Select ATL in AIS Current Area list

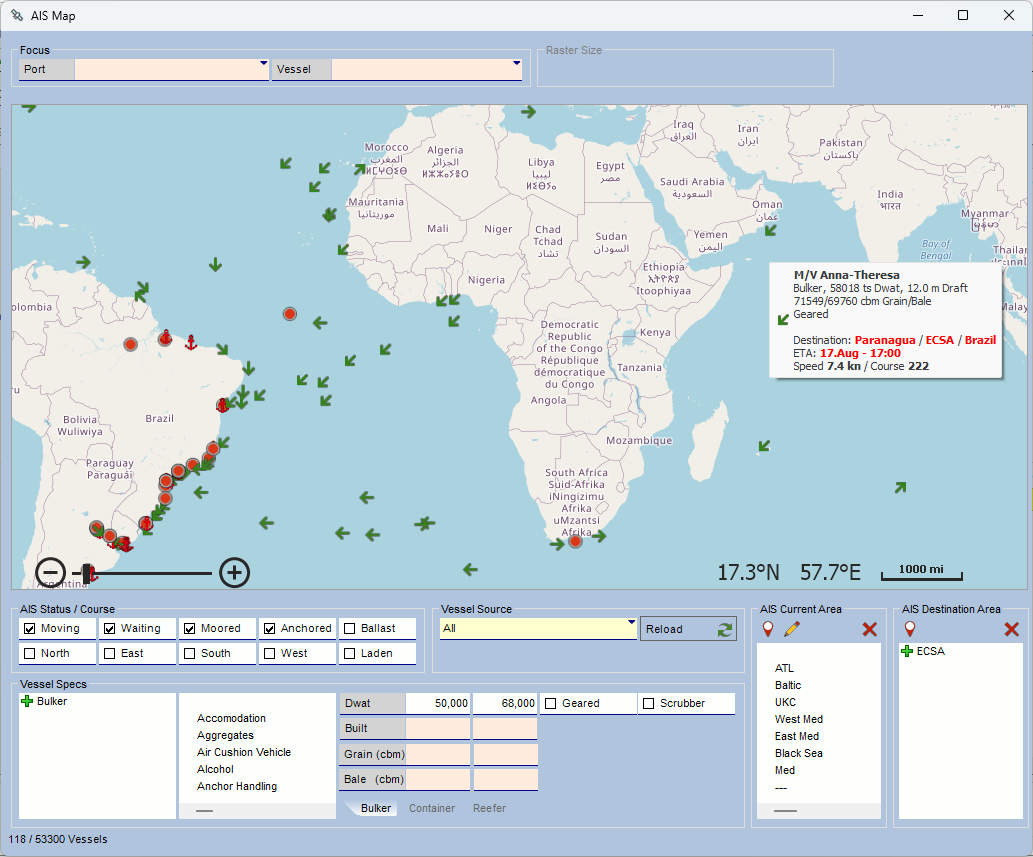784,668
